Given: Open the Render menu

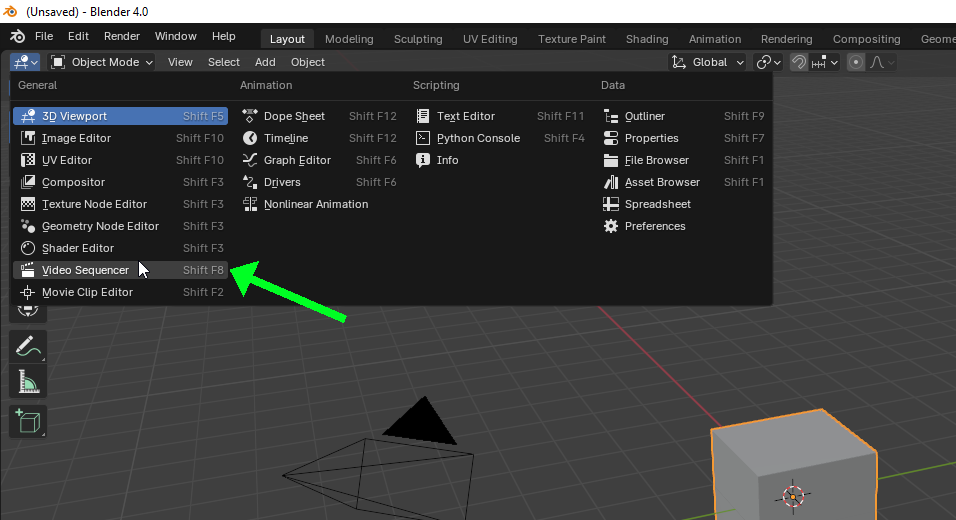Looking at the screenshot, I should click(122, 37).
